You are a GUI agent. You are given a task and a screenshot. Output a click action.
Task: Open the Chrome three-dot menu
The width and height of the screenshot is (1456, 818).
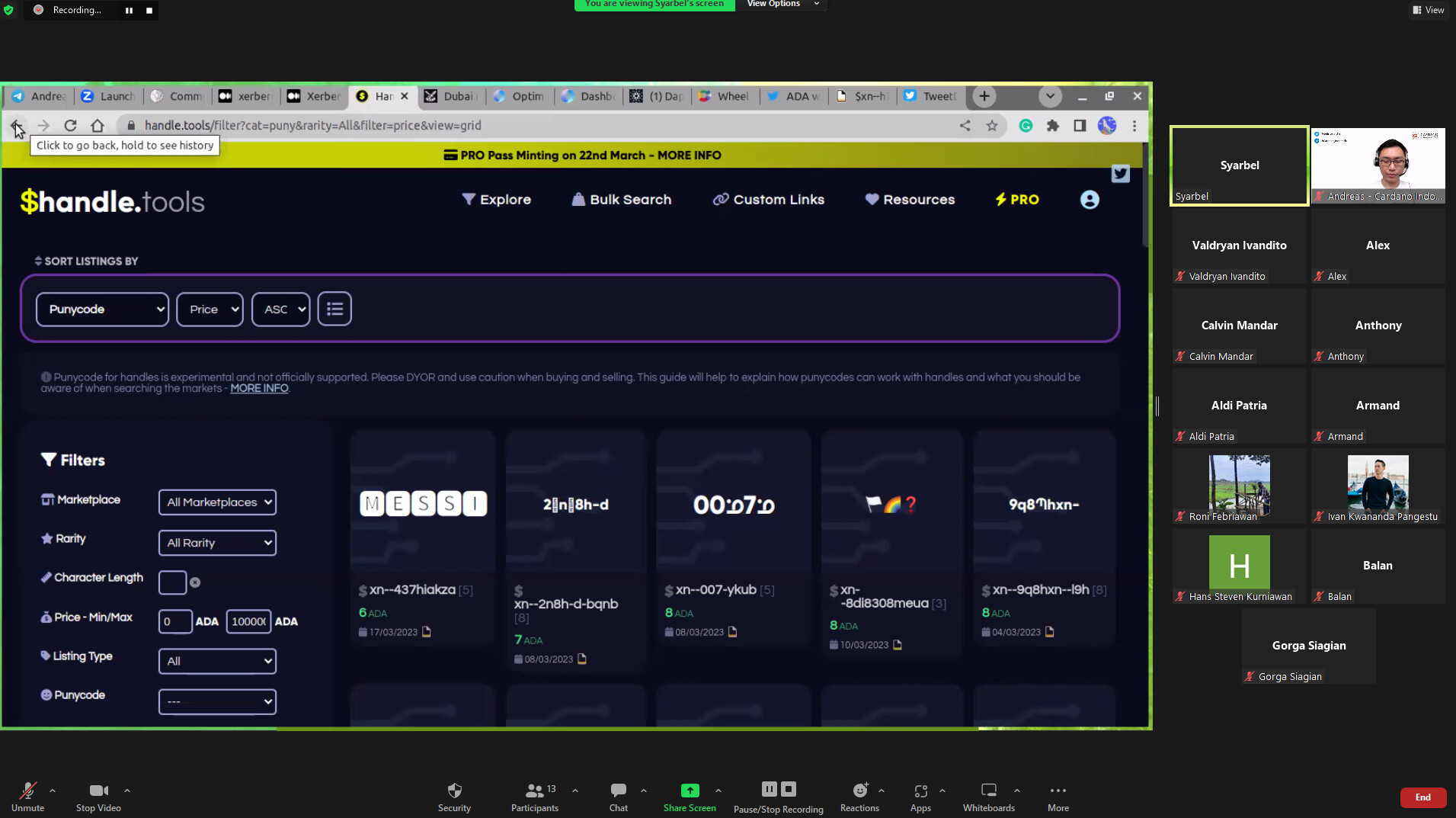[x=1134, y=126]
